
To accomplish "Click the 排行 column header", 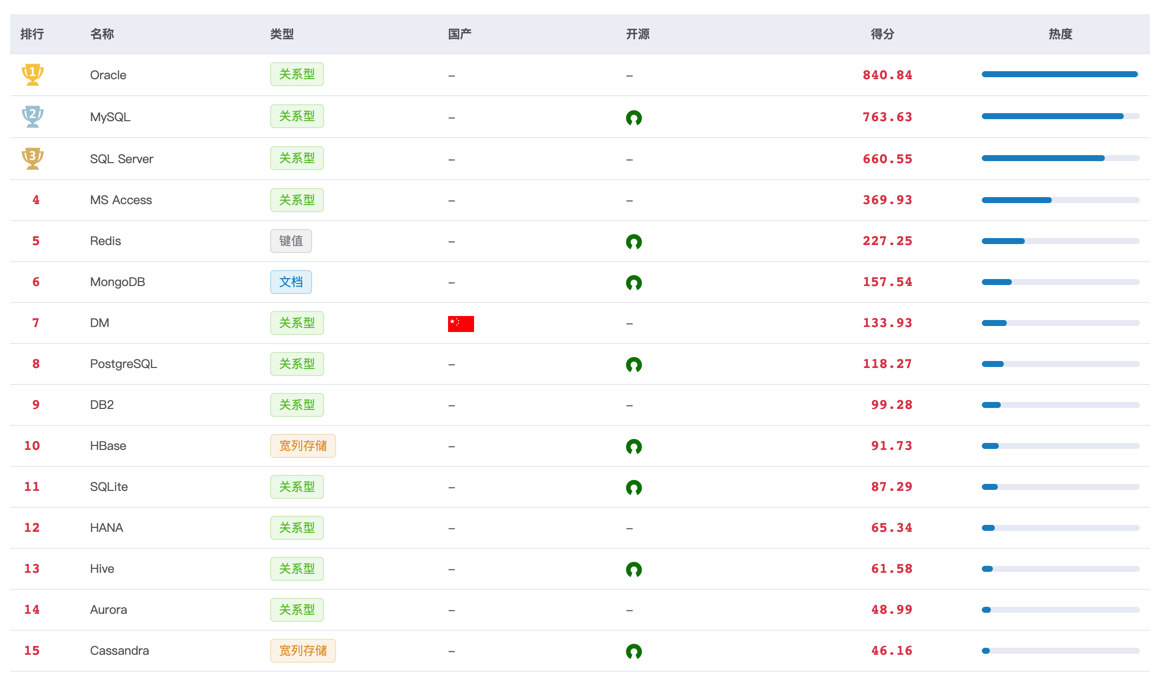I will [x=32, y=34].
